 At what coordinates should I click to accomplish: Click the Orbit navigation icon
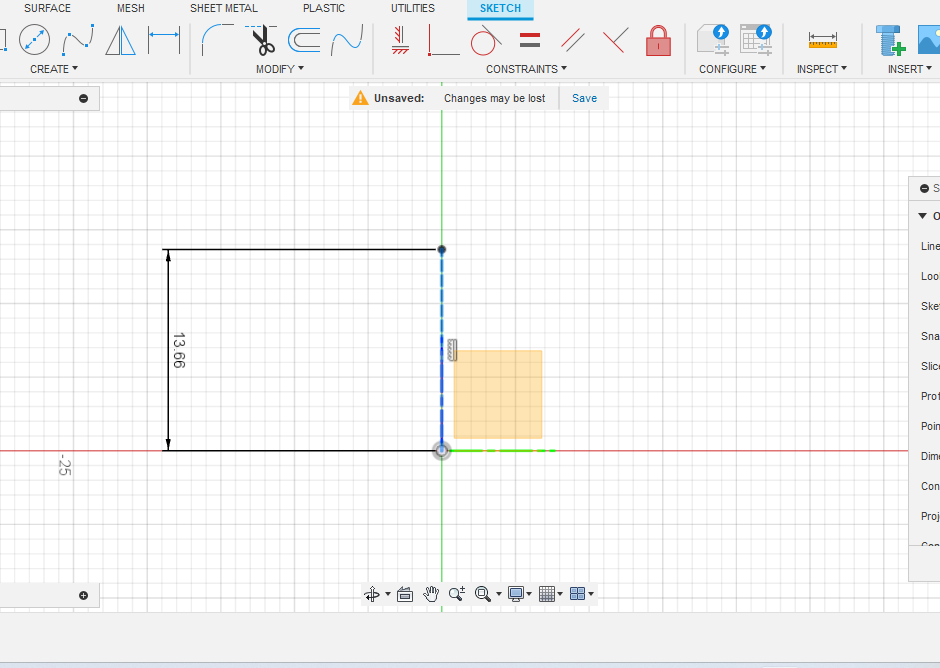coord(372,594)
